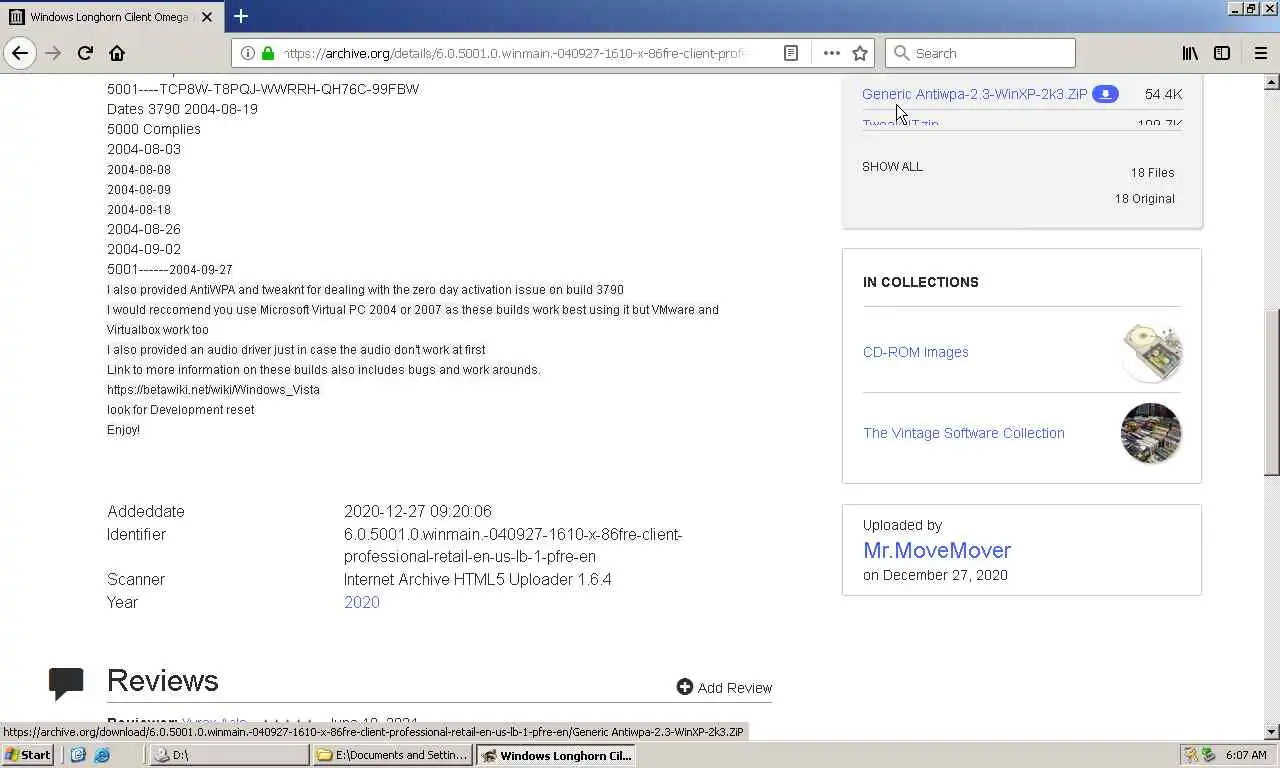This screenshot has height=768, width=1280.
Task: Click the Addeddate value 2020-12-27 09:20:06
Action: [x=417, y=511]
